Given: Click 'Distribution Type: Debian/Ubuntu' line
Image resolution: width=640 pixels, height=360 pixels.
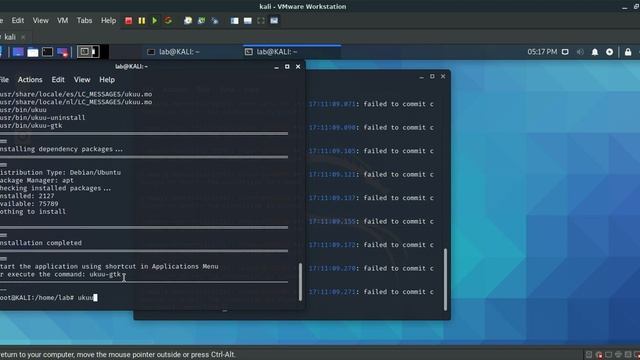Looking at the screenshot, I should tap(60, 172).
